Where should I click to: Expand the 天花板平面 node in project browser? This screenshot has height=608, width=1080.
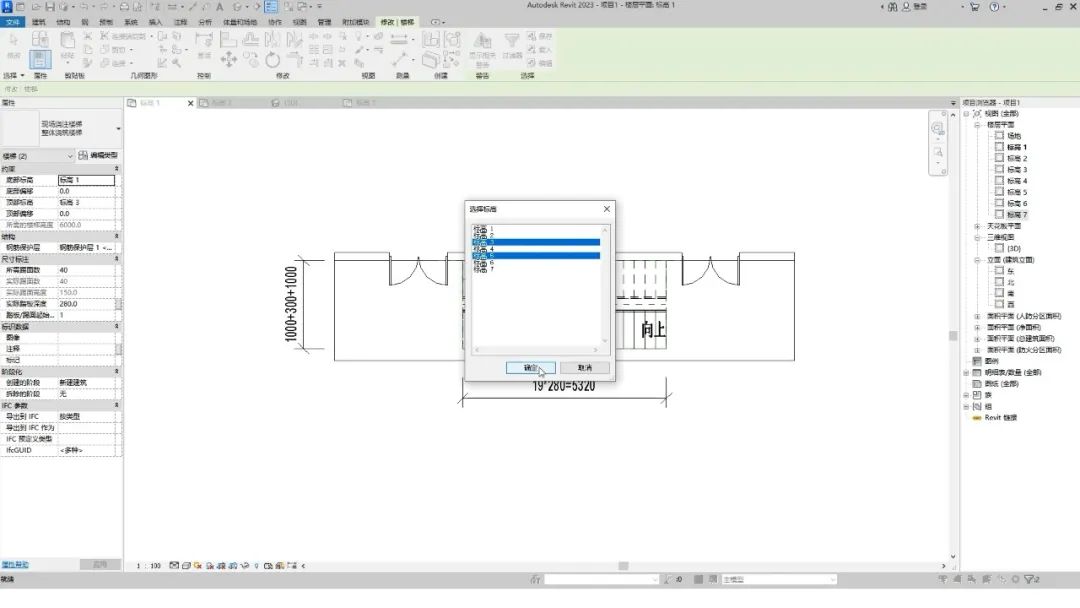click(977, 227)
